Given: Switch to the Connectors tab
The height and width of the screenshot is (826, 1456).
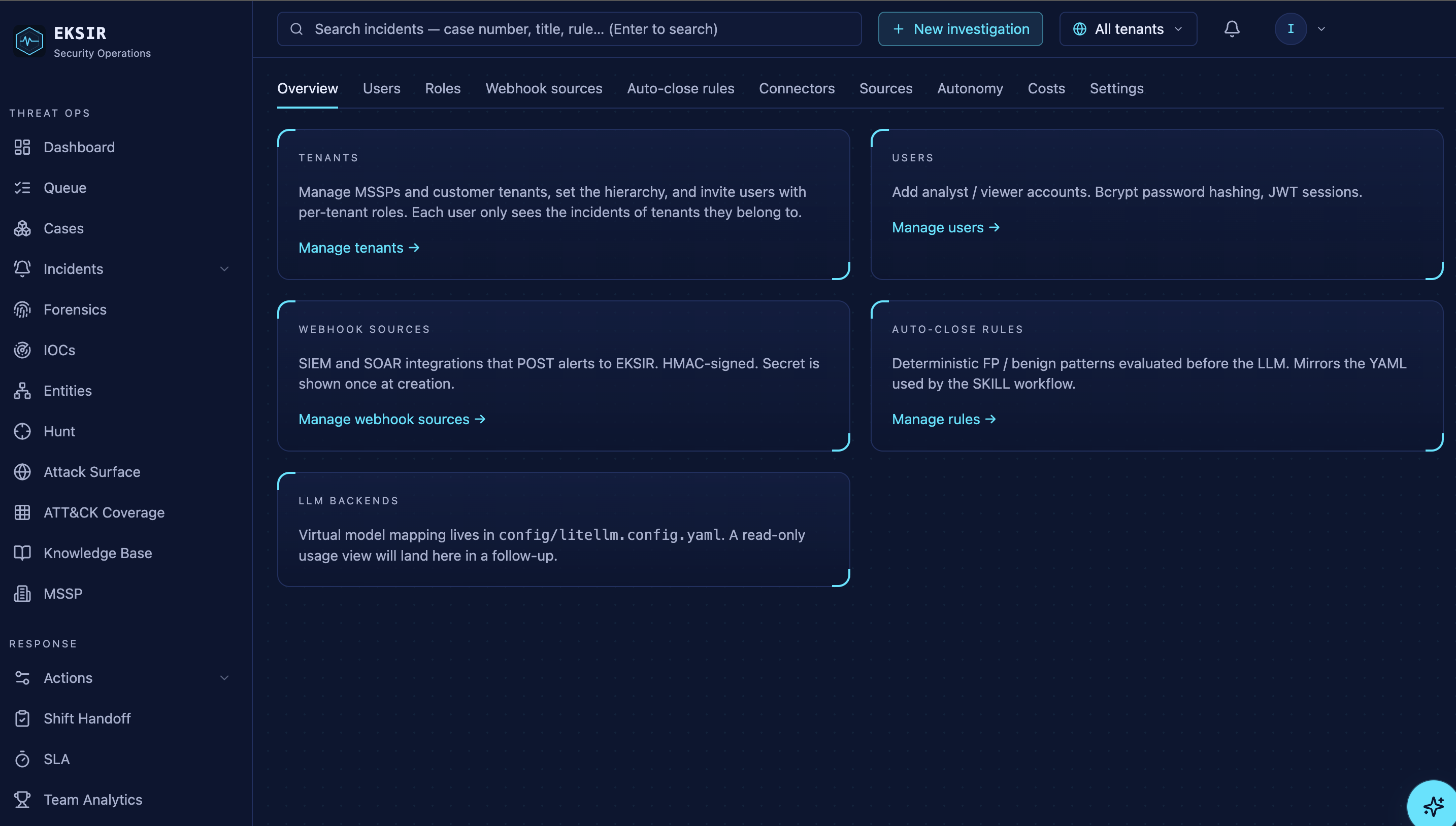Looking at the screenshot, I should [x=797, y=88].
